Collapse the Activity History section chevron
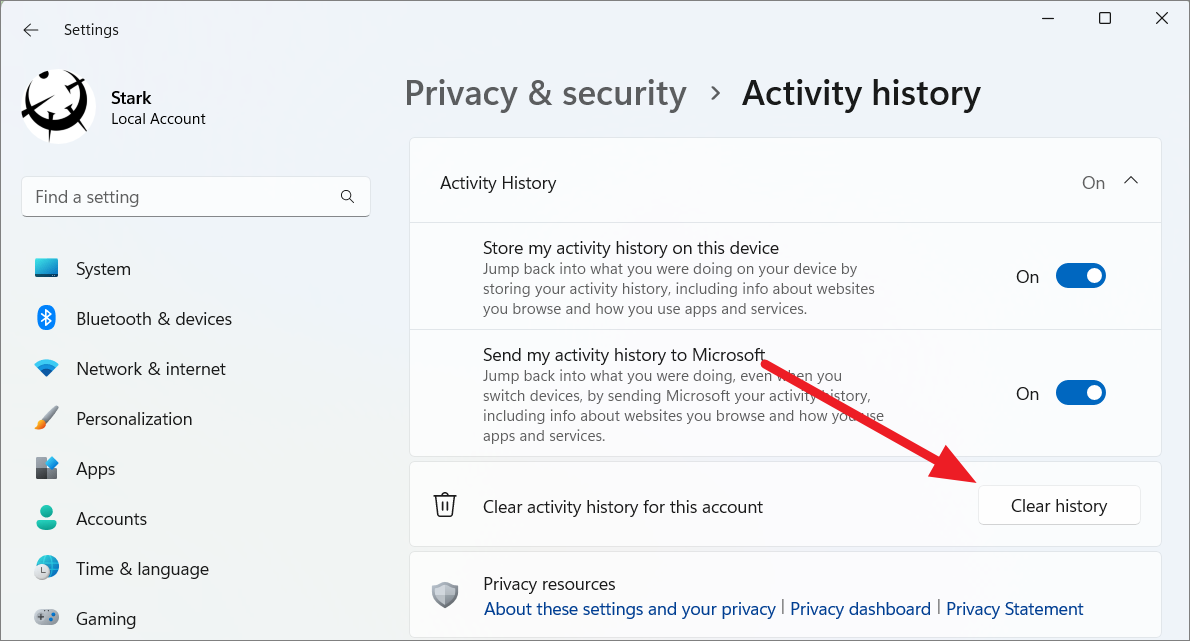 pos(1131,181)
